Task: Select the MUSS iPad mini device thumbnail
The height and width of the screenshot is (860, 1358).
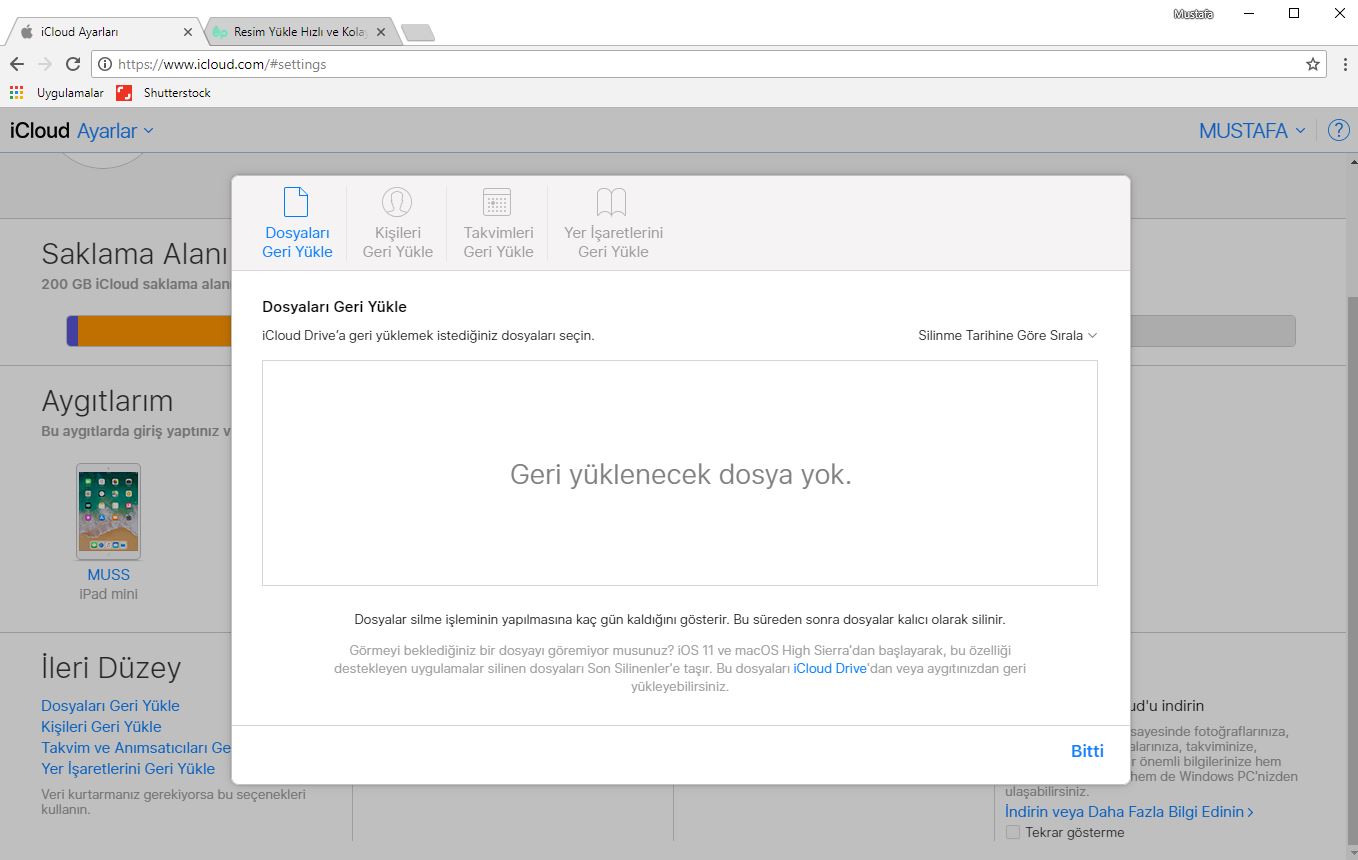Action: [108, 511]
